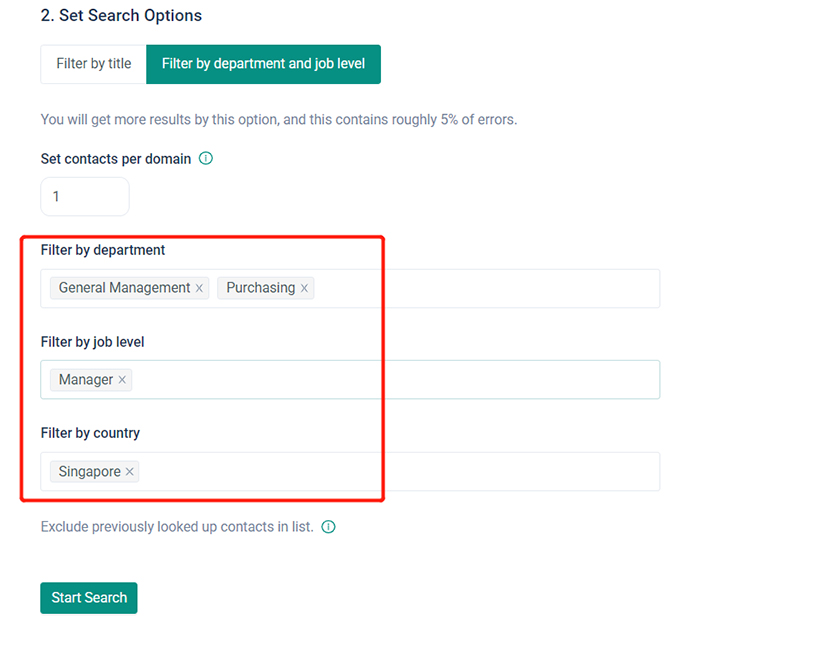Viewport: 825px width, 655px height.
Task: Select Filter by department and job level tab
Action: (263, 64)
